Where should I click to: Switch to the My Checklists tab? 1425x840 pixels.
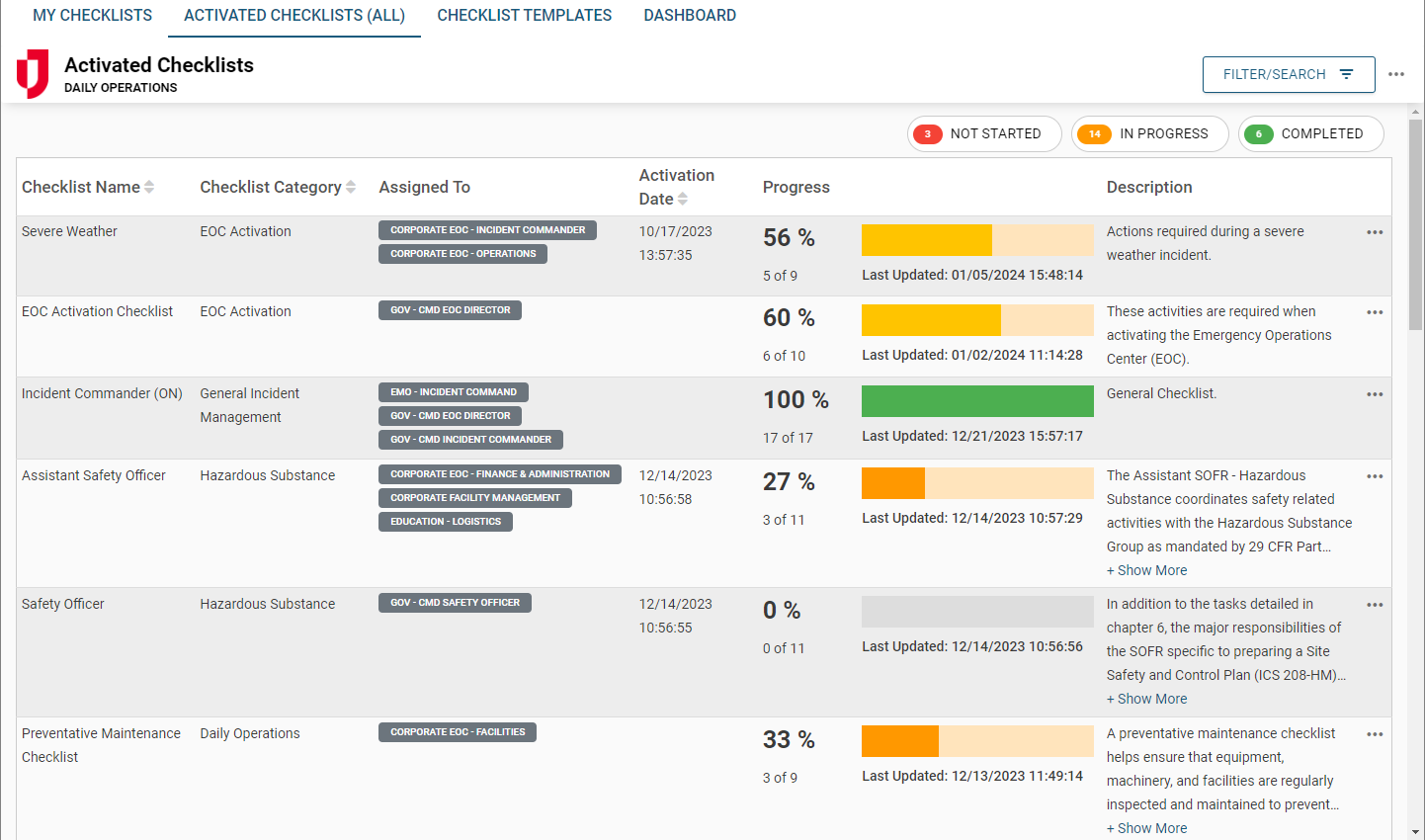[92, 16]
